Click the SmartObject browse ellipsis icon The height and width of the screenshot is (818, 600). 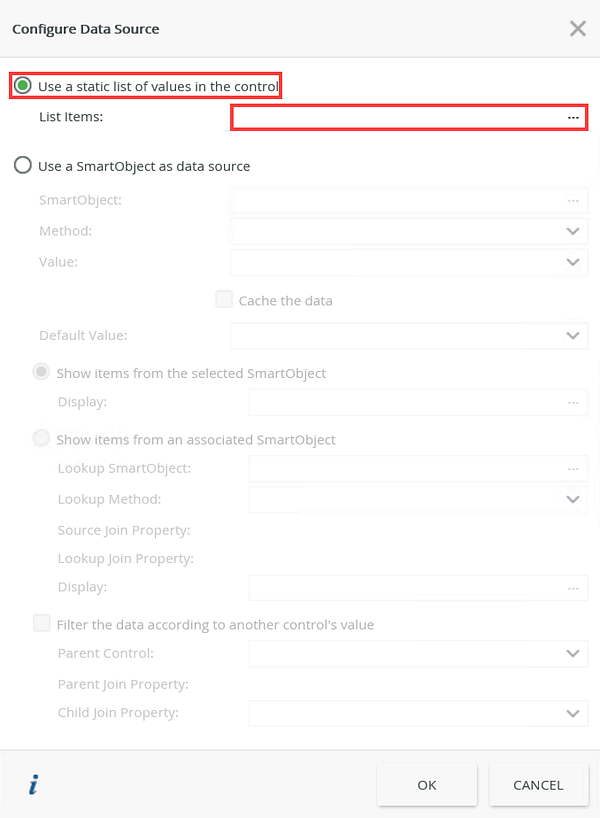pos(573,201)
